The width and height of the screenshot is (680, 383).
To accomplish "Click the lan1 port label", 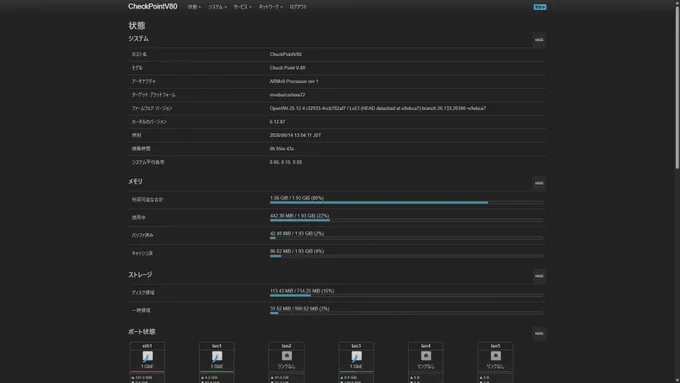I will (217, 346).
